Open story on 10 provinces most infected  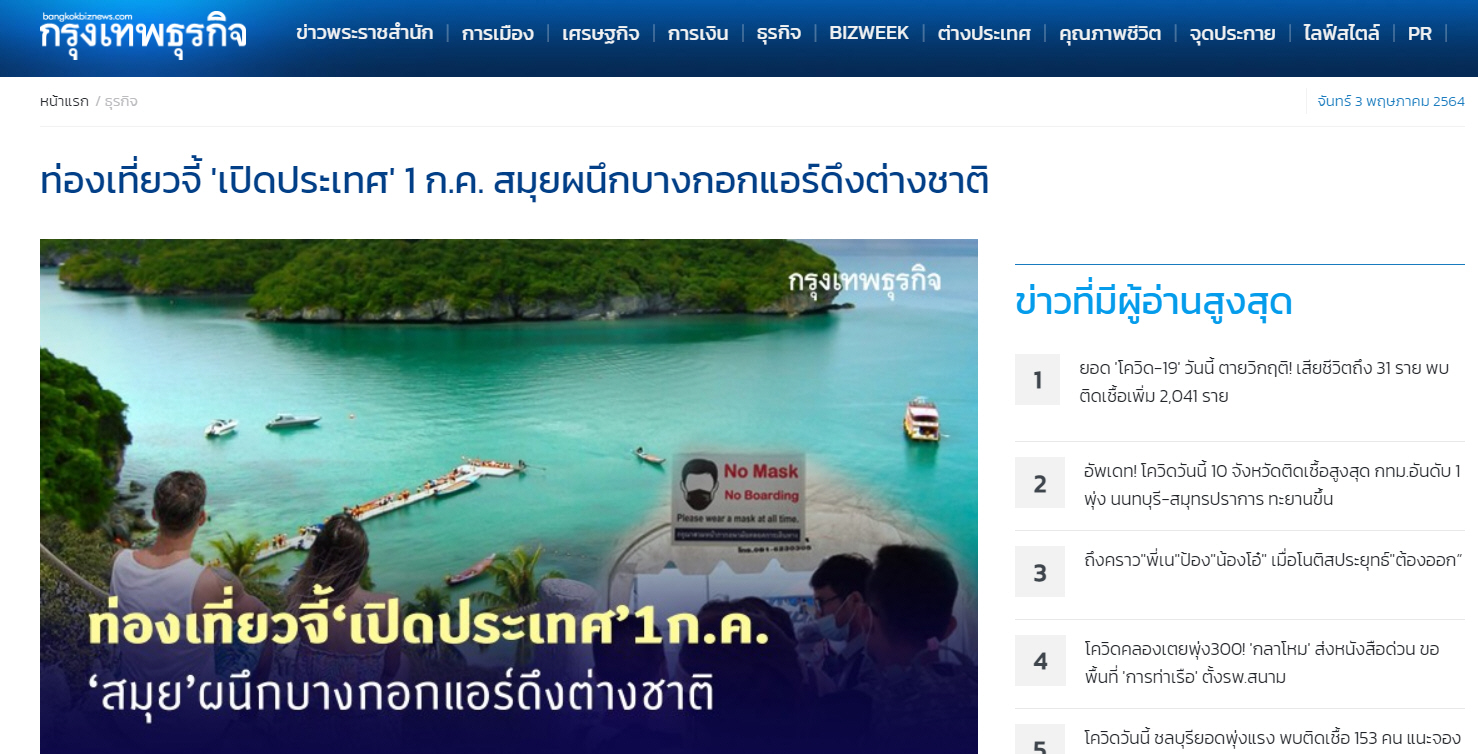(1271, 484)
